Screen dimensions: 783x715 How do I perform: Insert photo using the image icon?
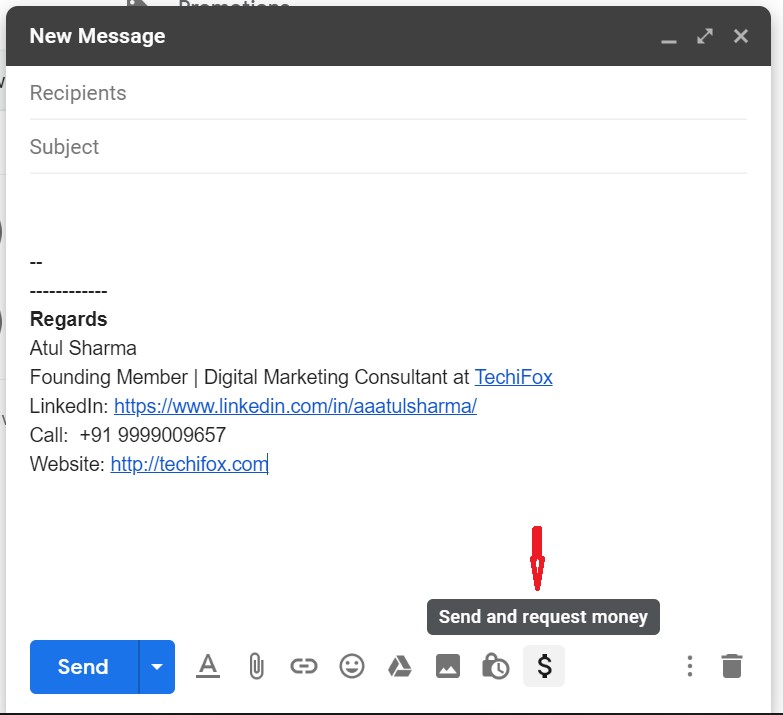[448, 667]
